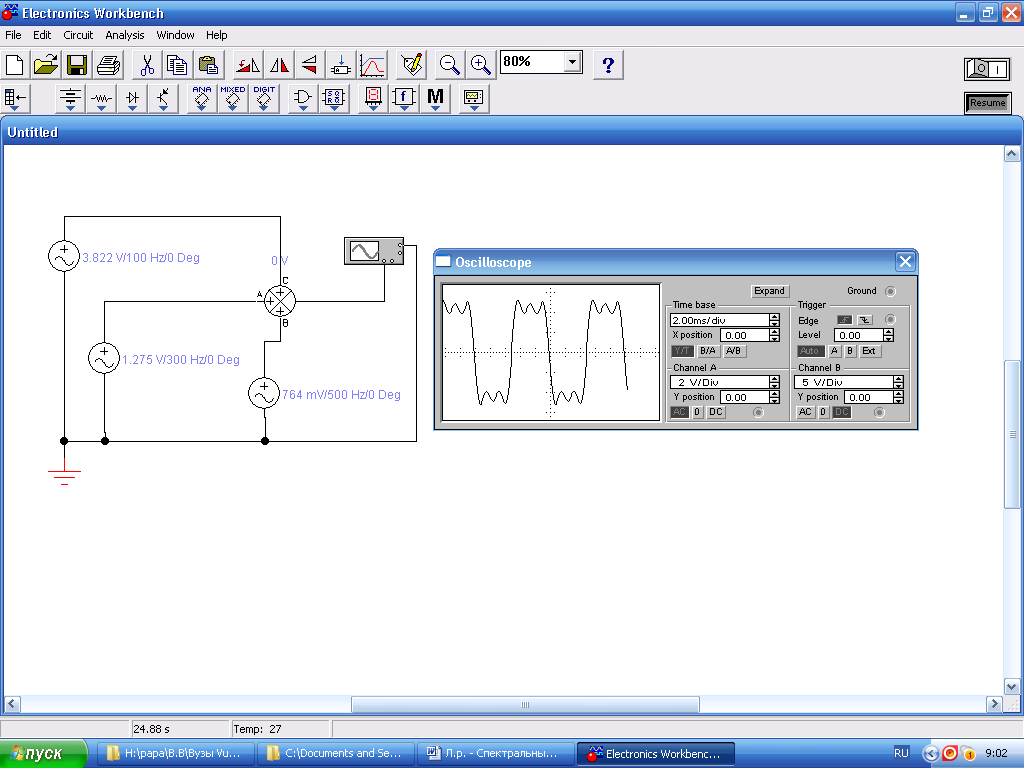Screen dimensions: 1024x768
Task: Open the Circuit menu
Action: click(x=78, y=35)
